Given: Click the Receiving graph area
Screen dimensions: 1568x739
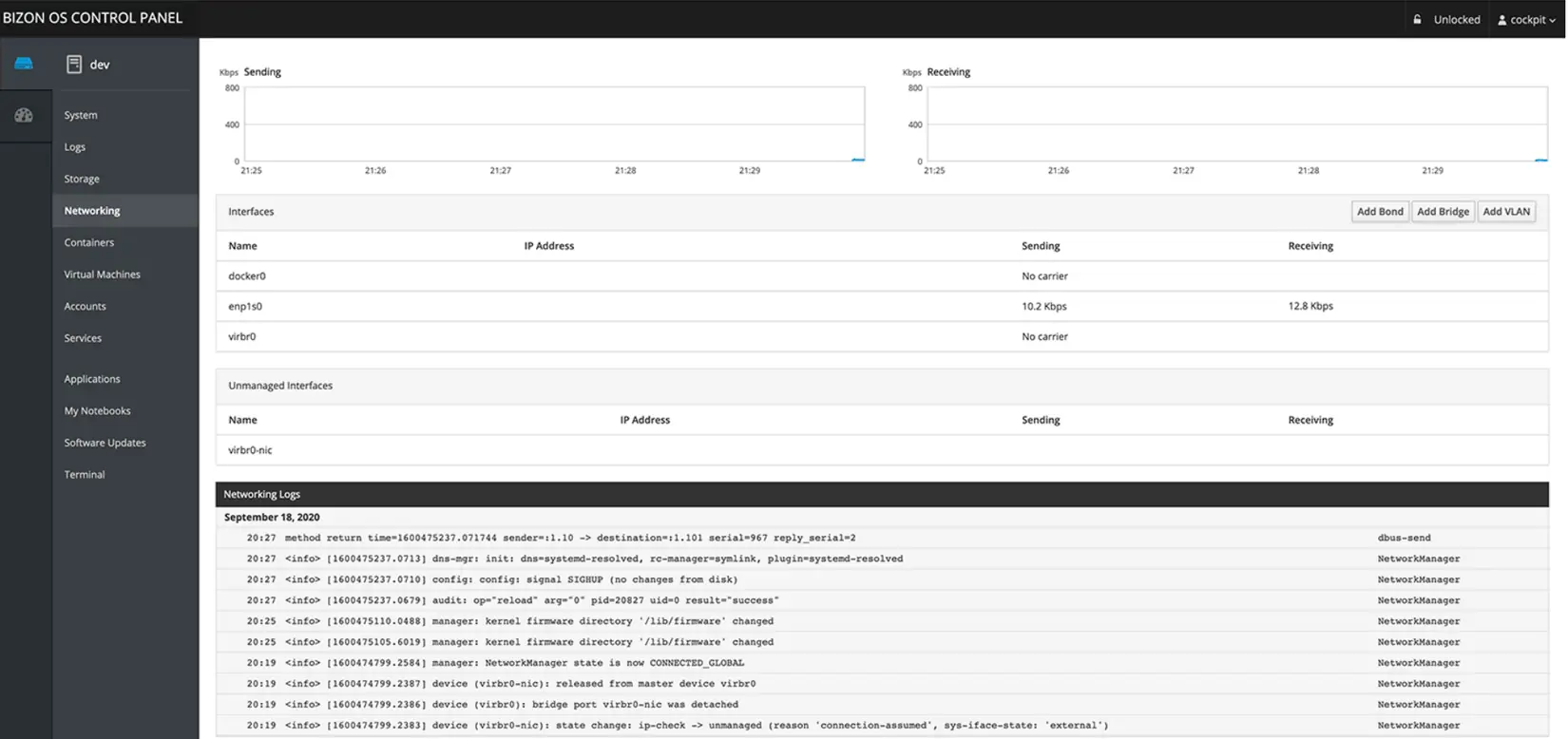Looking at the screenshot, I should [x=1237, y=124].
